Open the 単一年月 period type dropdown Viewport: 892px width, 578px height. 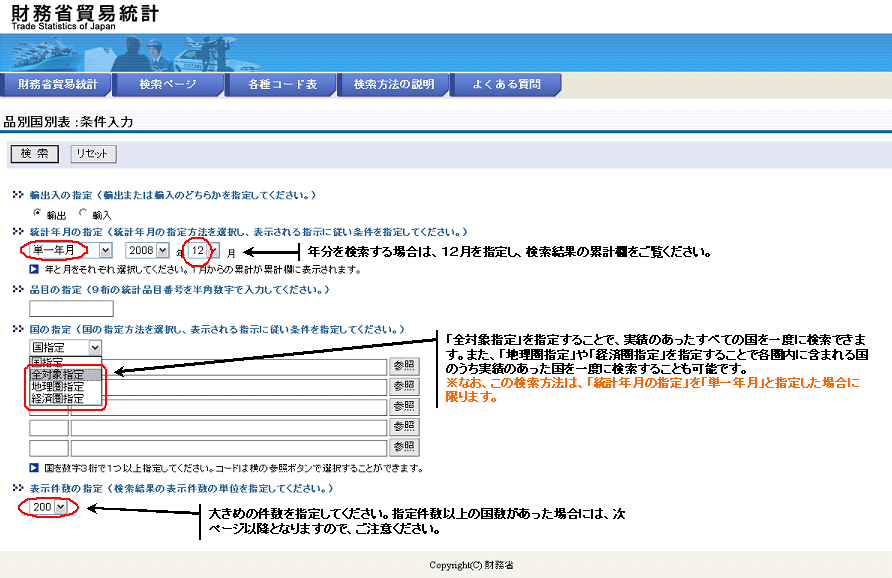pos(70,250)
